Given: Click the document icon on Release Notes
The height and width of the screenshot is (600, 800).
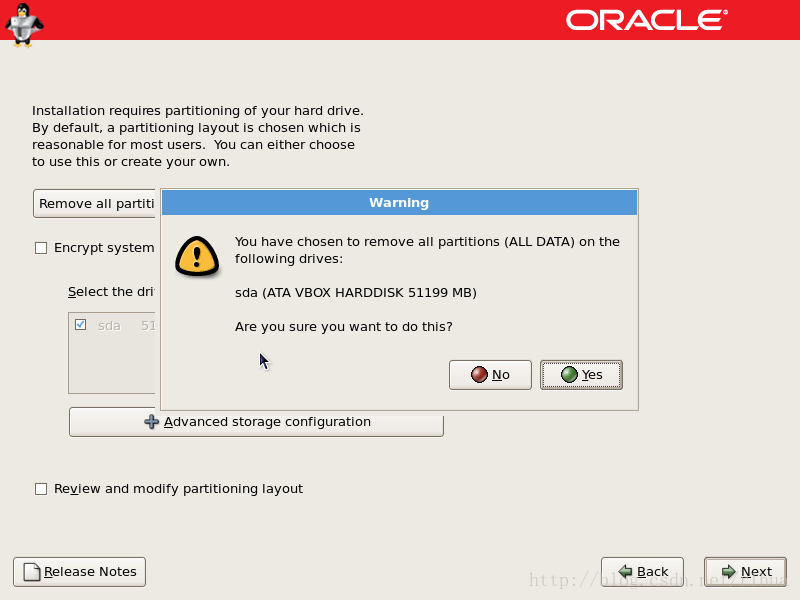Looking at the screenshot, I should tap(32, 572).
